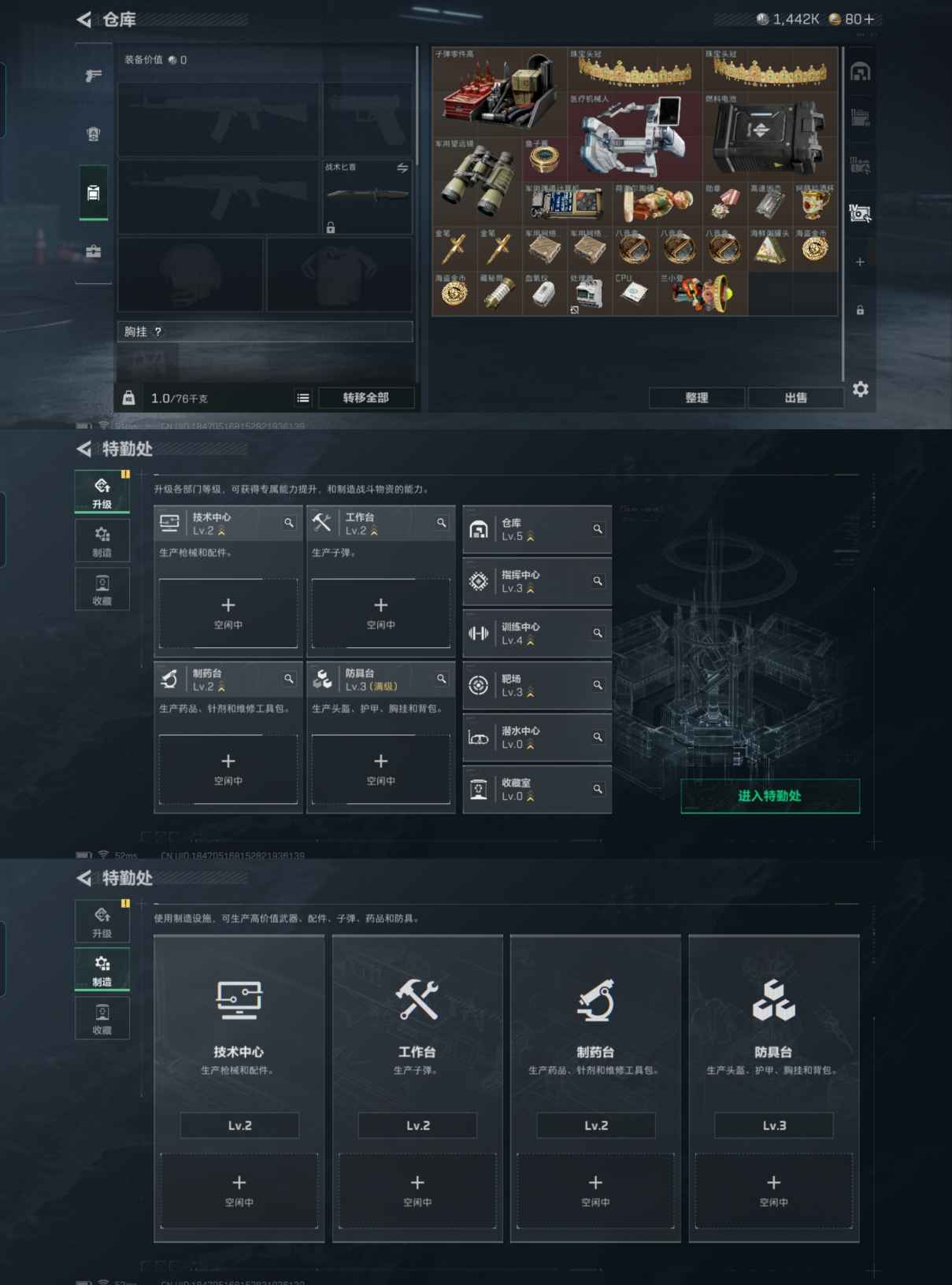Viewport: 952px width, 1285px height.
Task: Click the 医疗机械人 item in warehouse
Action: (x=634, y=138)
